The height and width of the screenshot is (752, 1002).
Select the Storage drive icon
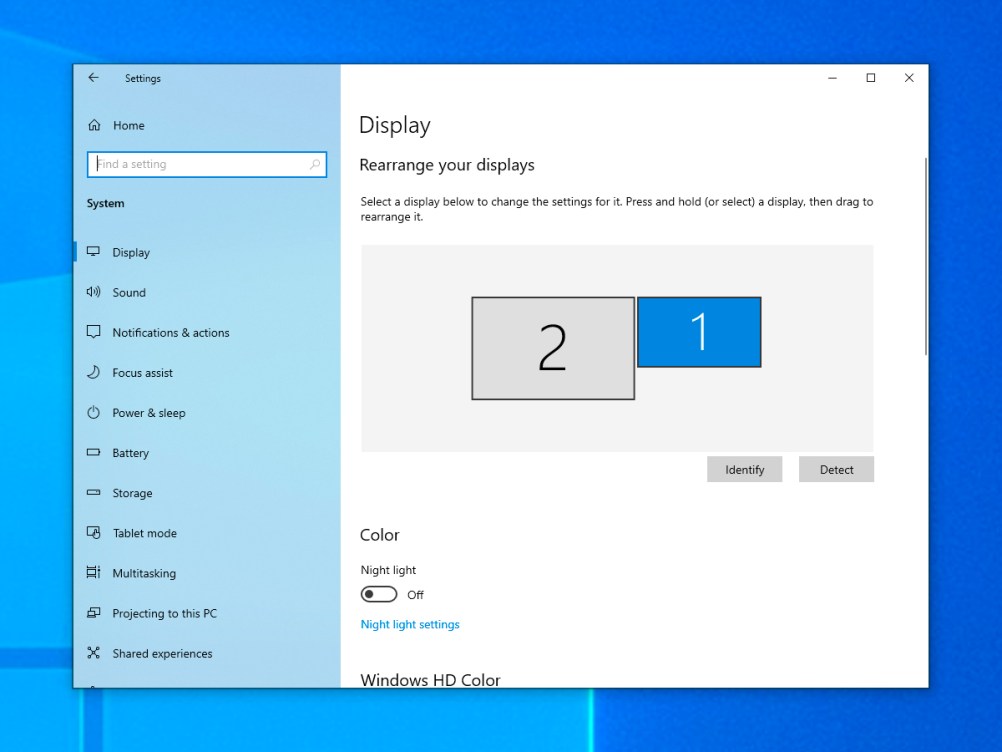tap(94, 492)
